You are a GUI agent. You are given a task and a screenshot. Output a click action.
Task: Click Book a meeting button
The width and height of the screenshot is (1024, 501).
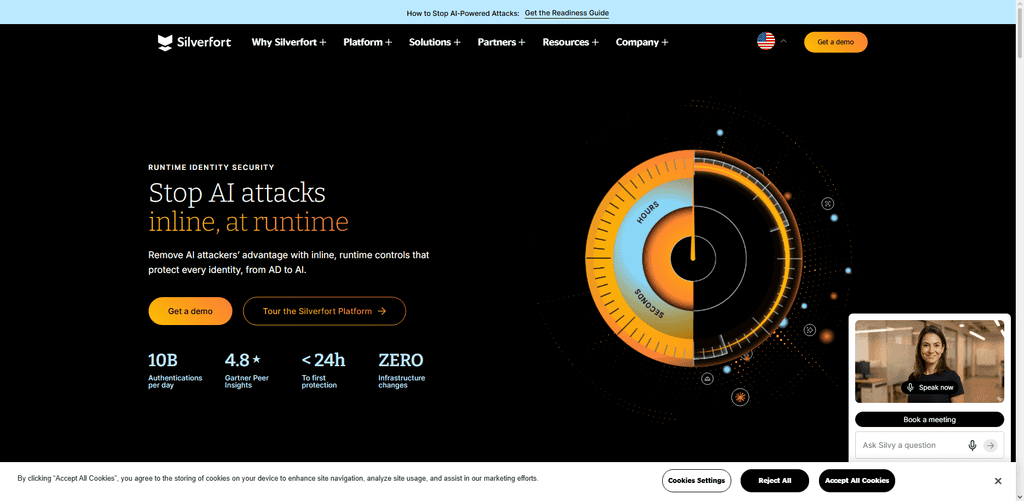pos(929,419)
